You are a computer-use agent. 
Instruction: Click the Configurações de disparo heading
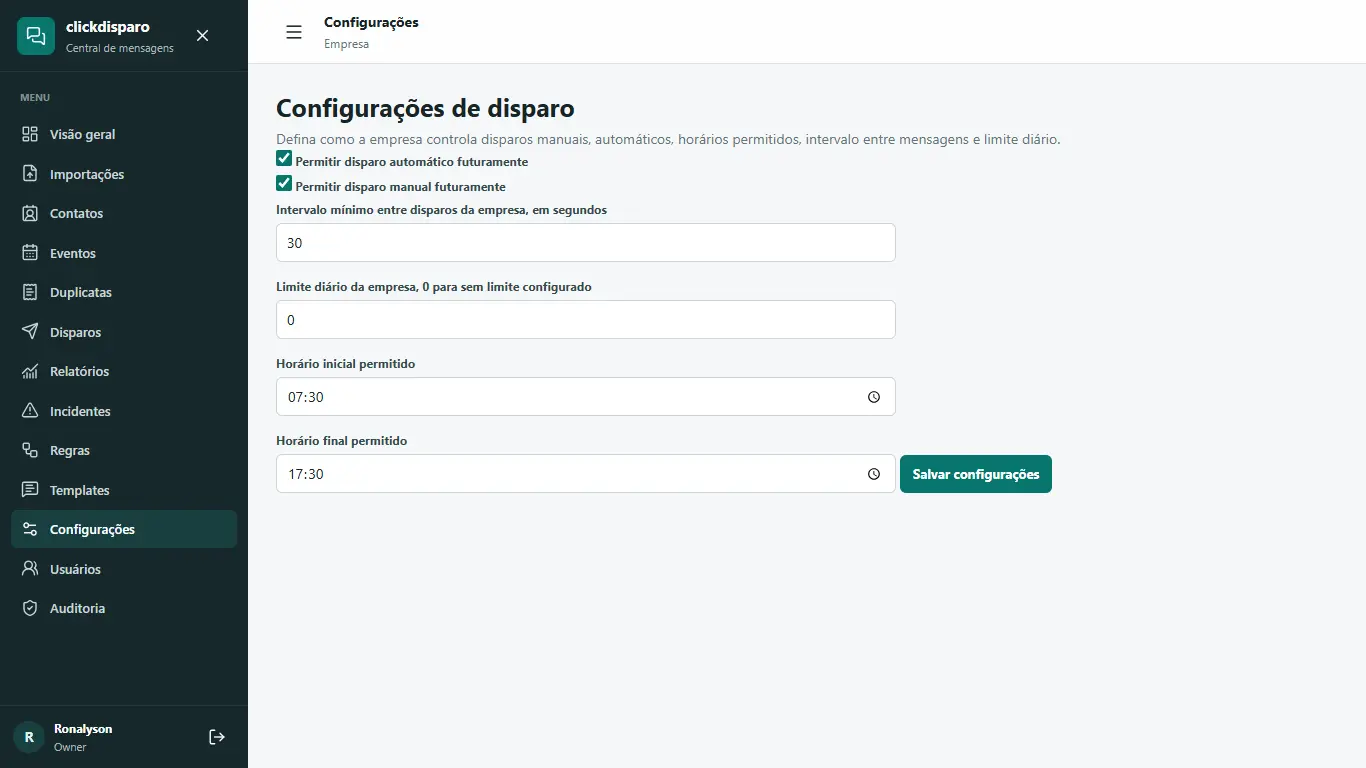425,108
